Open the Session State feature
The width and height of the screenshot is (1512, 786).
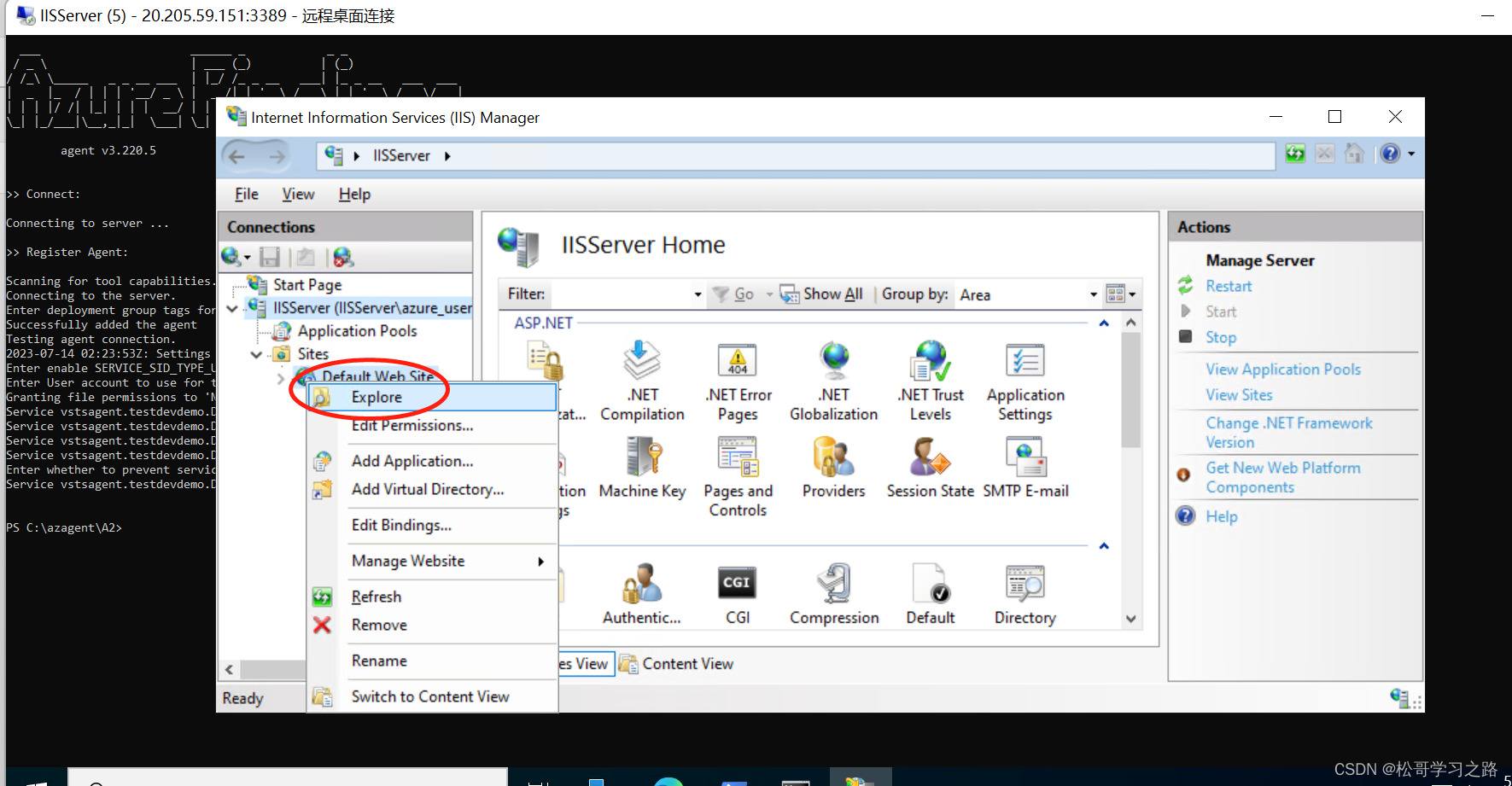pos(930,468)
